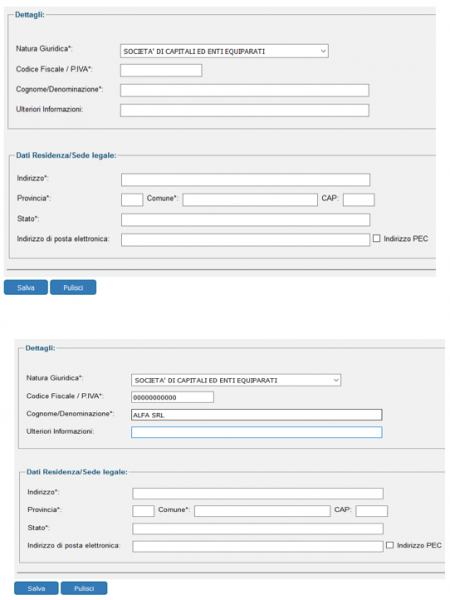The height and width of the screenshot is (600, 450).
Task: Click the Ulteriori Informazioni field in upper form
Action: click(245, 110)
